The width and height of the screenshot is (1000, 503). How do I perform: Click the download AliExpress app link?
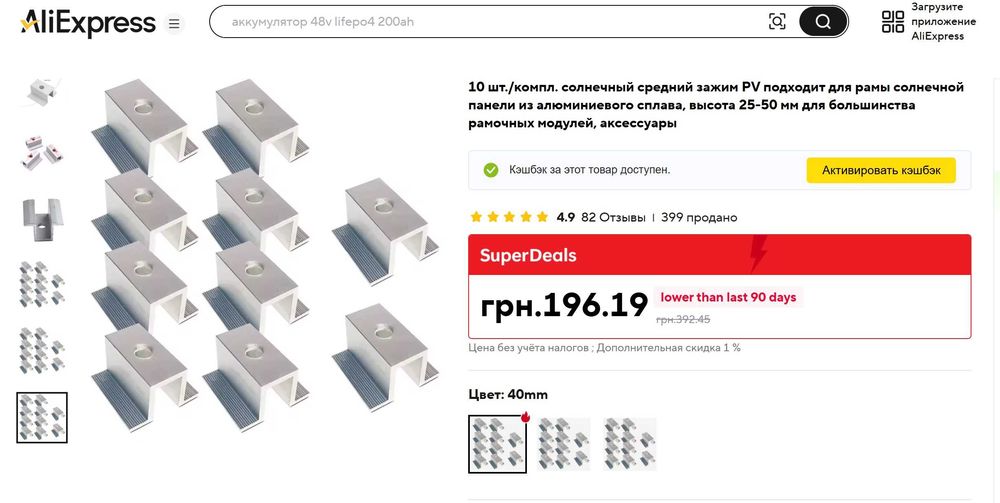coord(943,21)
